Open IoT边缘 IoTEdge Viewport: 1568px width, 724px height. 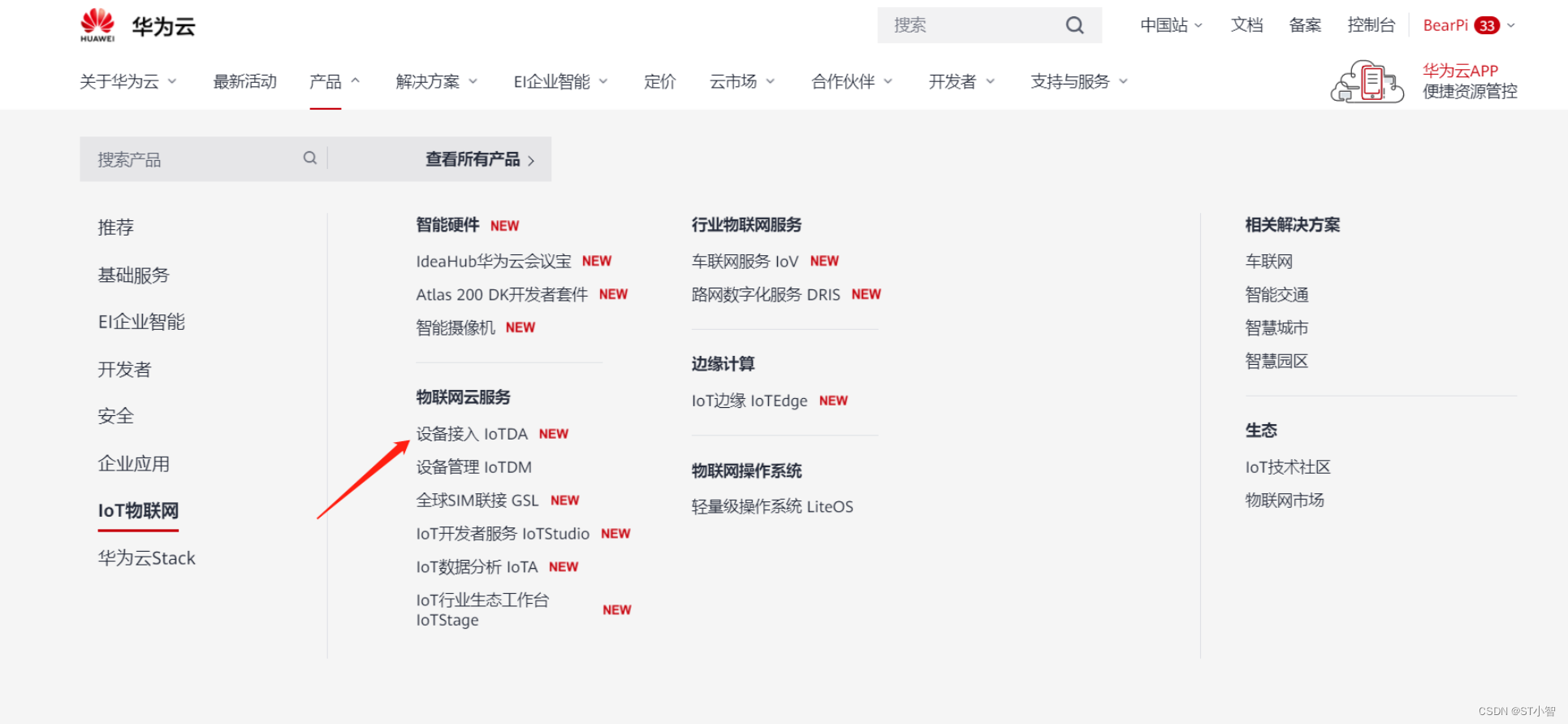point(749,401)
